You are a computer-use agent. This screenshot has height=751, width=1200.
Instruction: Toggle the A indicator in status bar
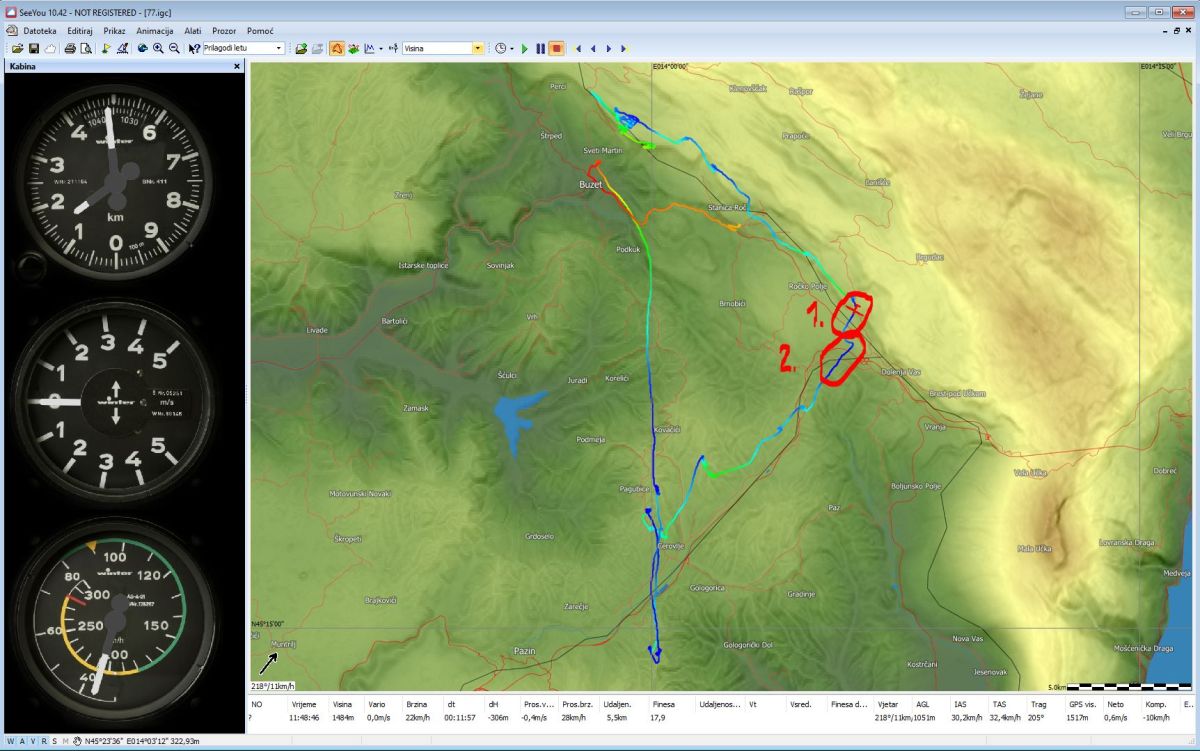coord(21,741)
